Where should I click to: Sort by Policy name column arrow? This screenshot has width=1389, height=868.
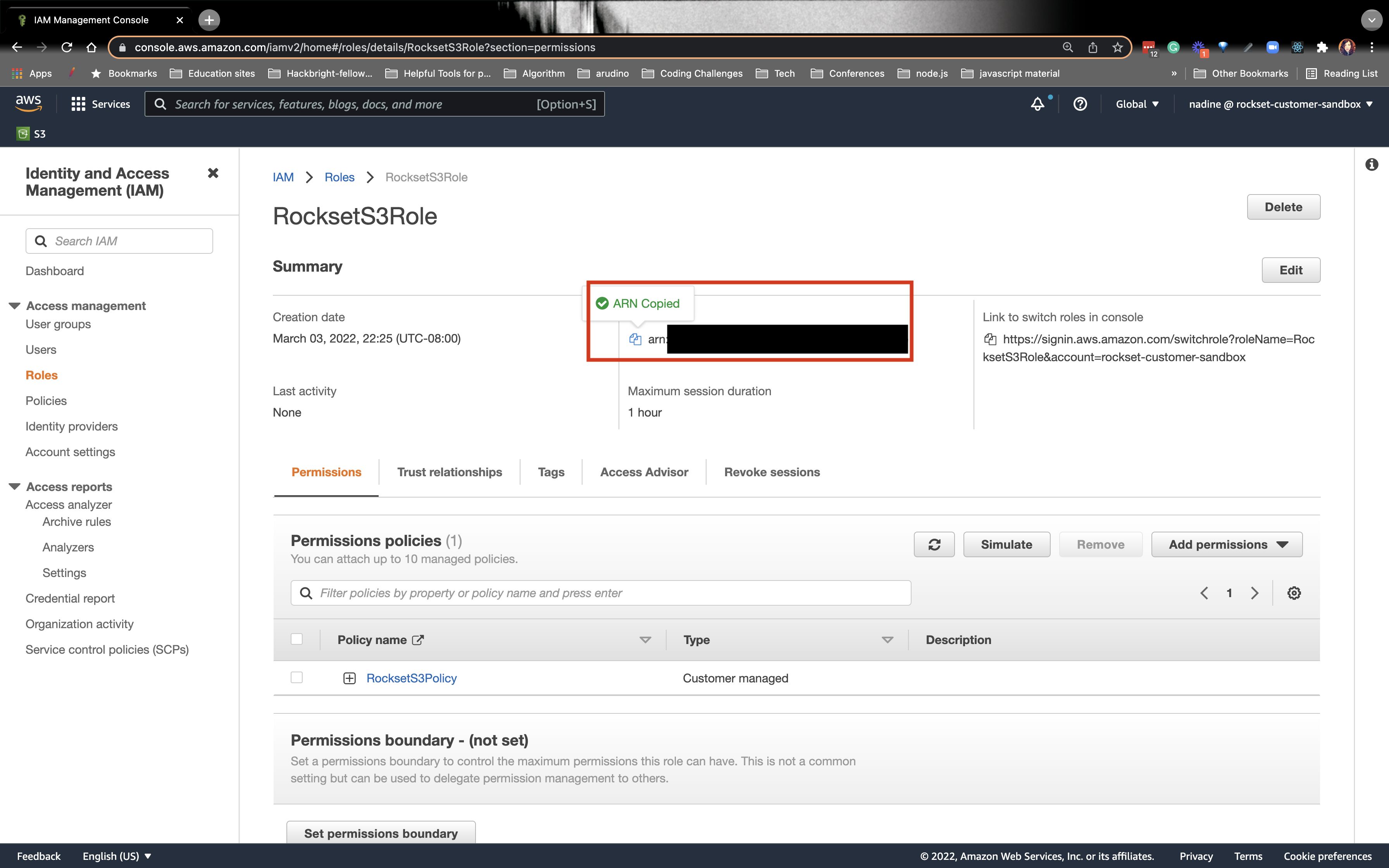tap(645, 639)
